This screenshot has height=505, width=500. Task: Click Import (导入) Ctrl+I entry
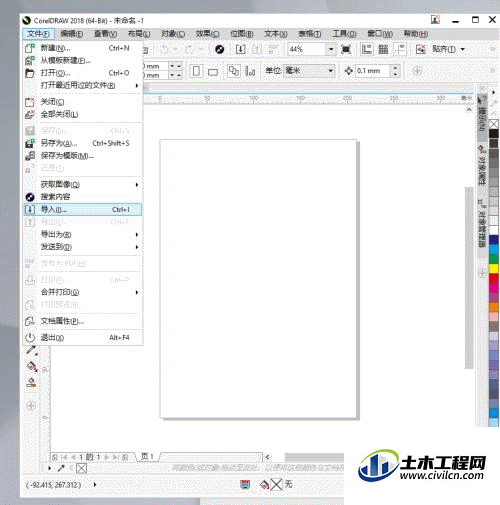pos(83,210)
